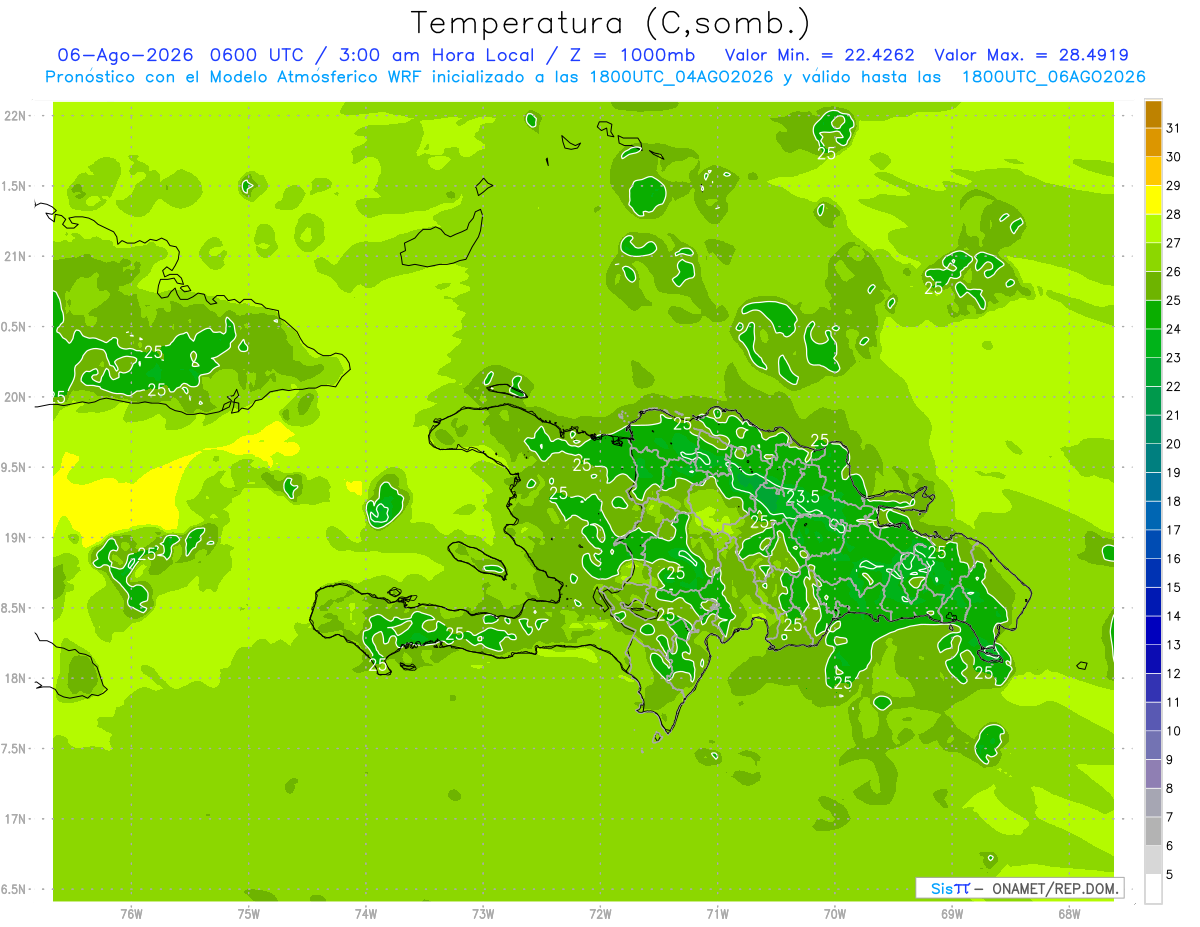Image resolution: width=1200 pixels, height=927 pixels.
Task: Click the orange color bar segment above 31
Action: click(x=1153, y=114)
